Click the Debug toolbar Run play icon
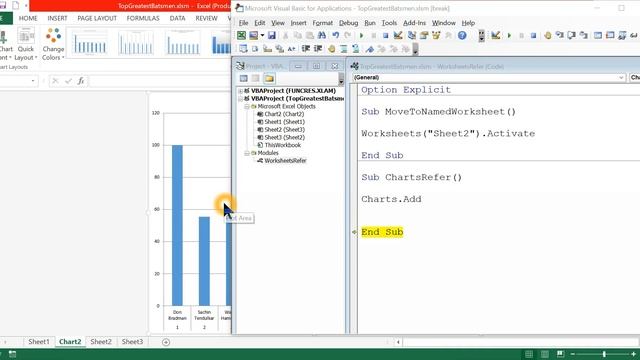This screenshot has height=360, width=640. [509, 36]
